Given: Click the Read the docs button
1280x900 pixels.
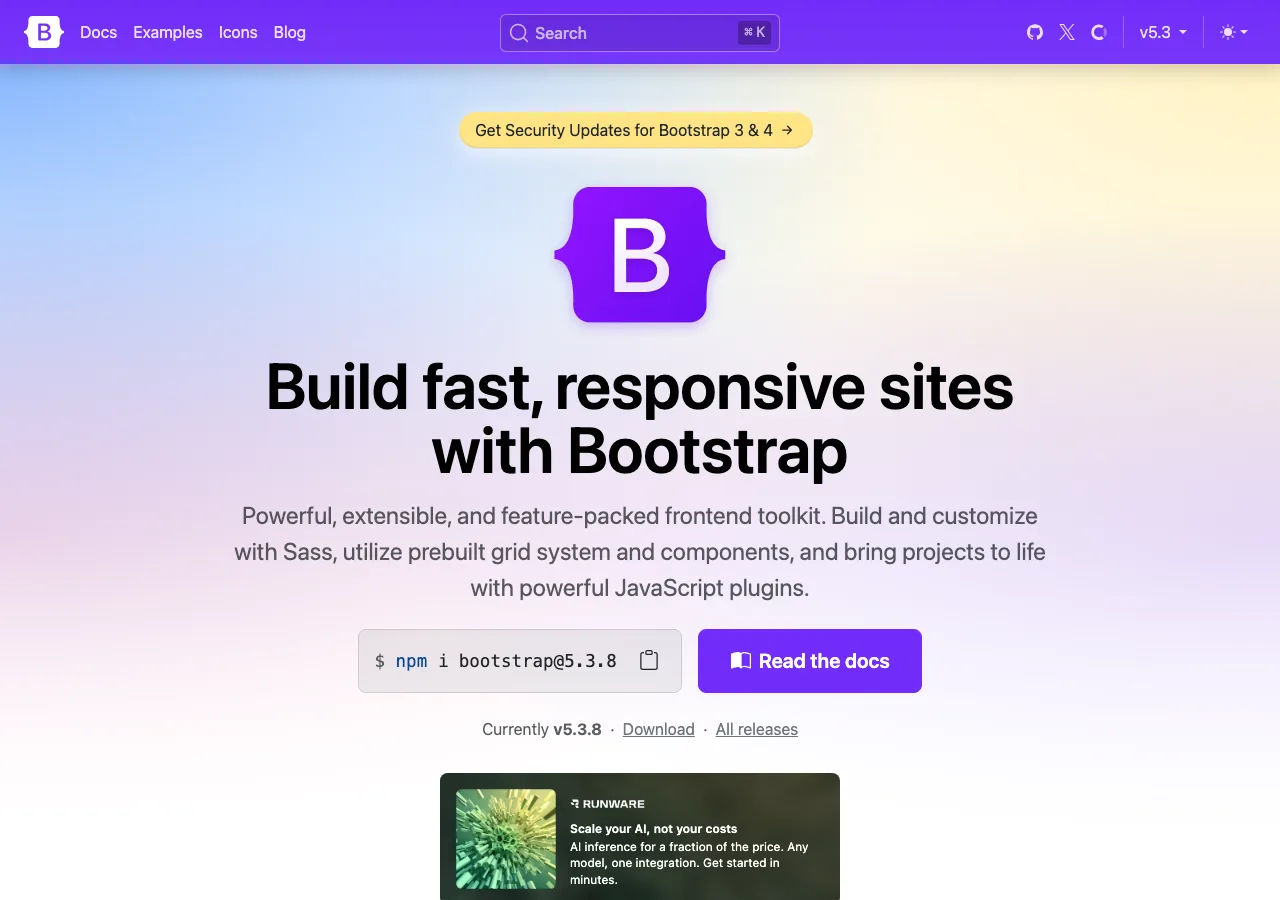Looking at the screenshot, I should click(810, 661).
